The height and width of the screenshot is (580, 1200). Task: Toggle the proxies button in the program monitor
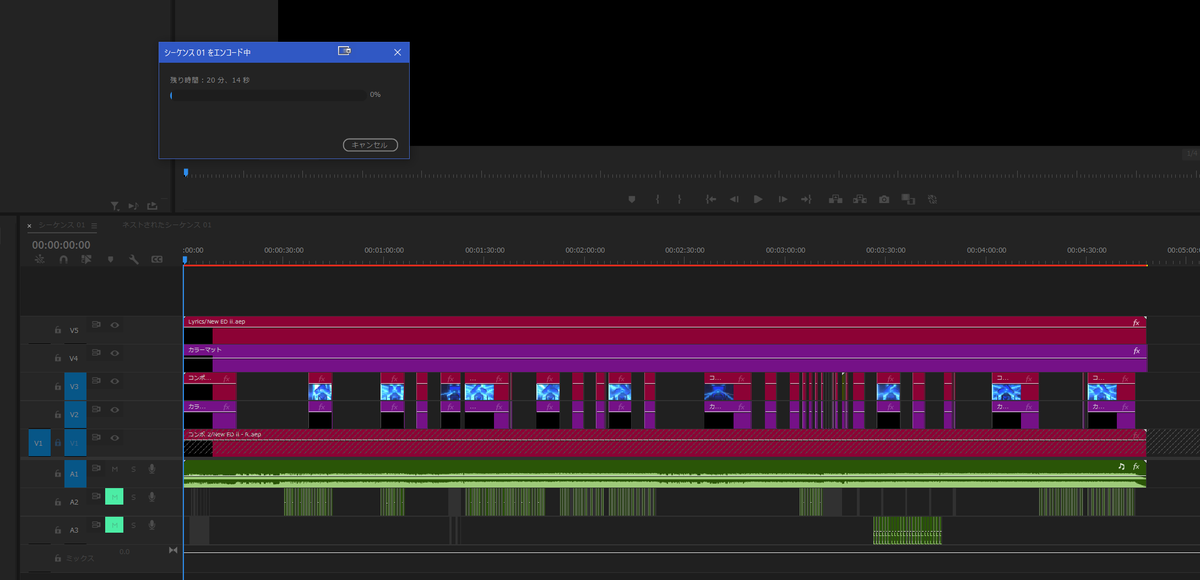[932, 199]
